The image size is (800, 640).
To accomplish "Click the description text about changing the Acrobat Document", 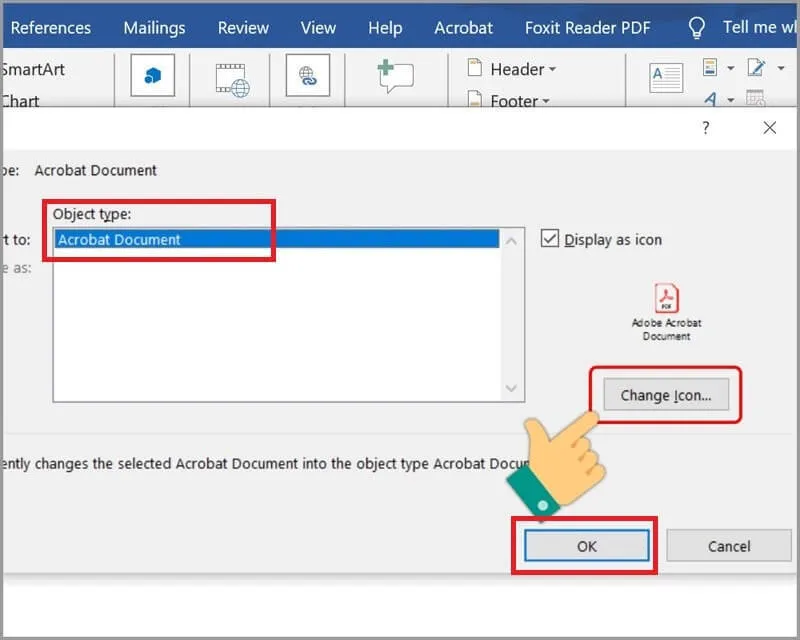I will (265, 463).
